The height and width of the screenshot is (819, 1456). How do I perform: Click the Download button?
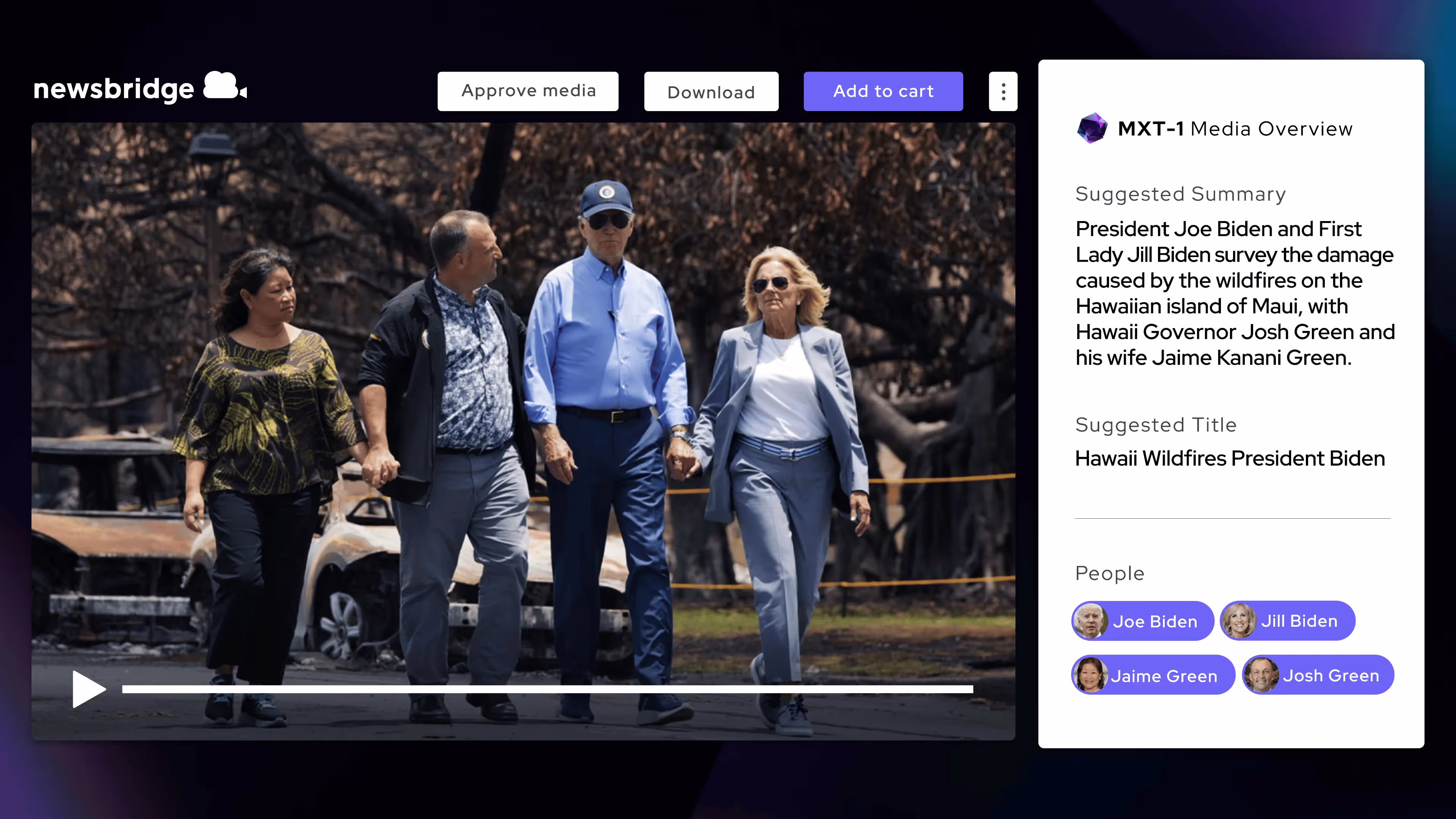(x=711, y=91)
